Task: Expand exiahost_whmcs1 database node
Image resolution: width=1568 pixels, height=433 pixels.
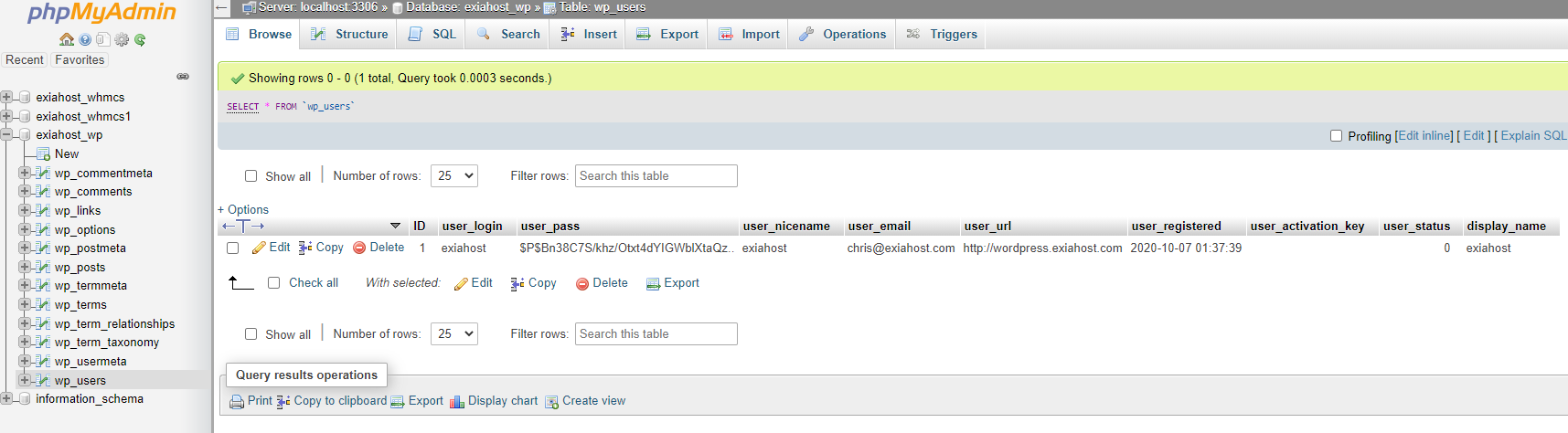Action: [6, 116]
